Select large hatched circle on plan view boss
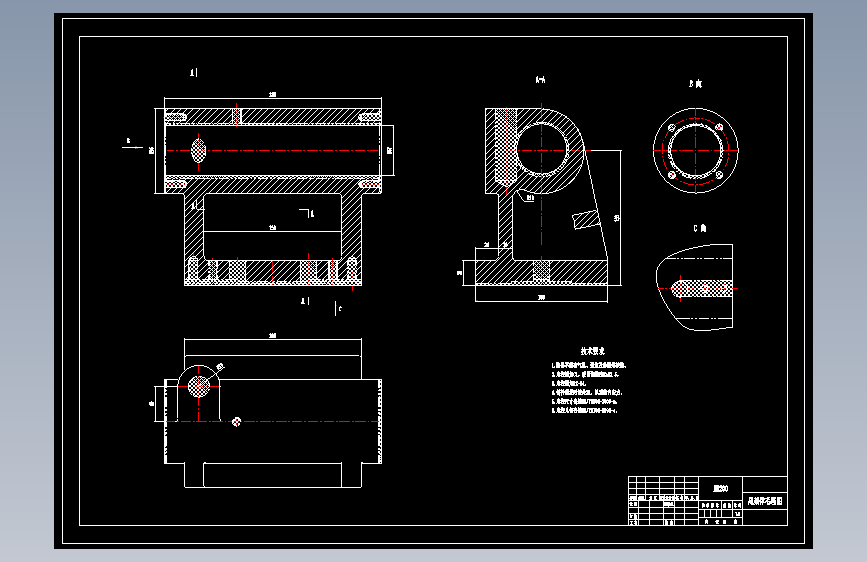This screenshot has width=867, height=562. 199,386
